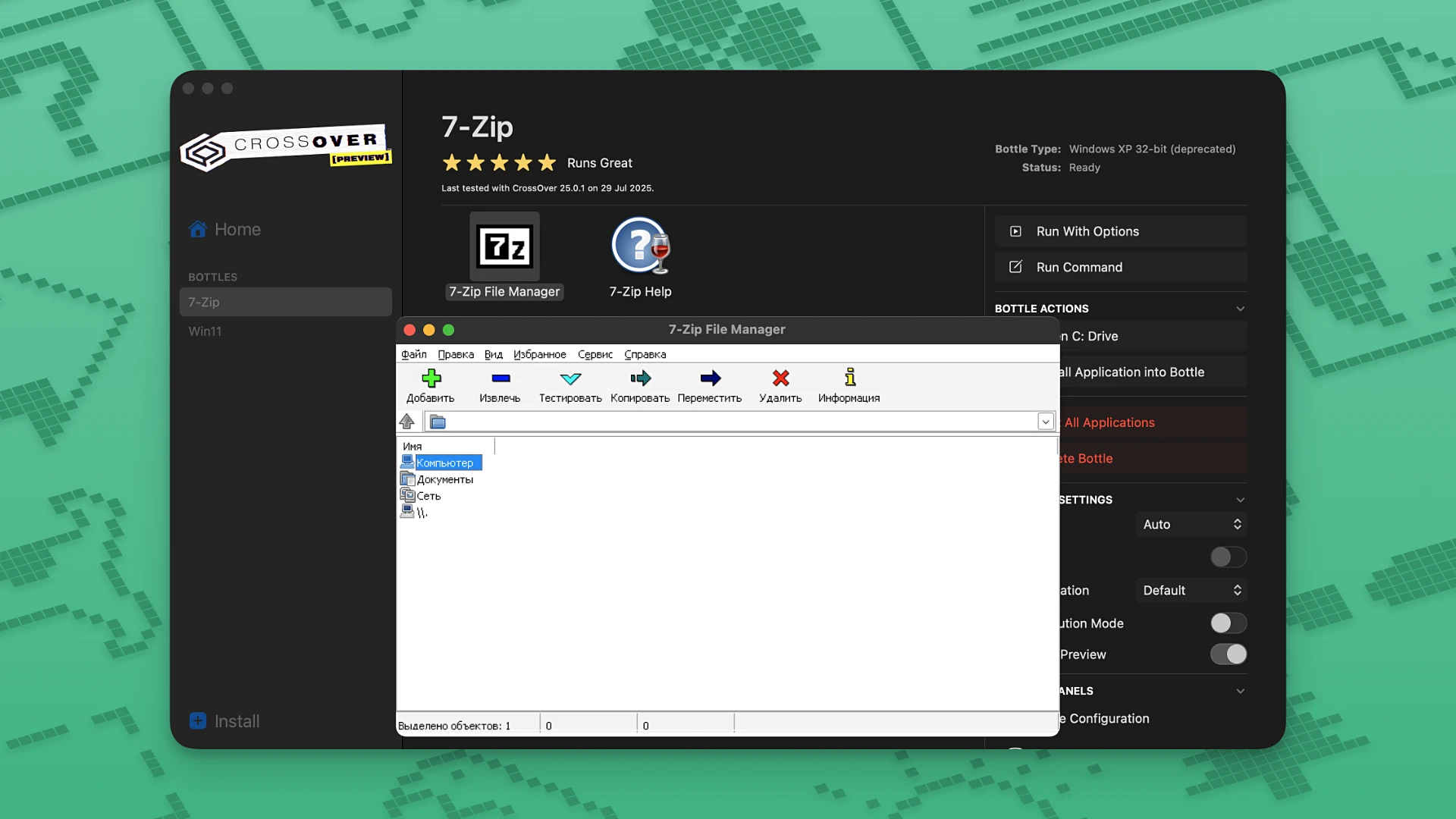
Task: Open the Сервис menu
Action: [x=595, y=354]
